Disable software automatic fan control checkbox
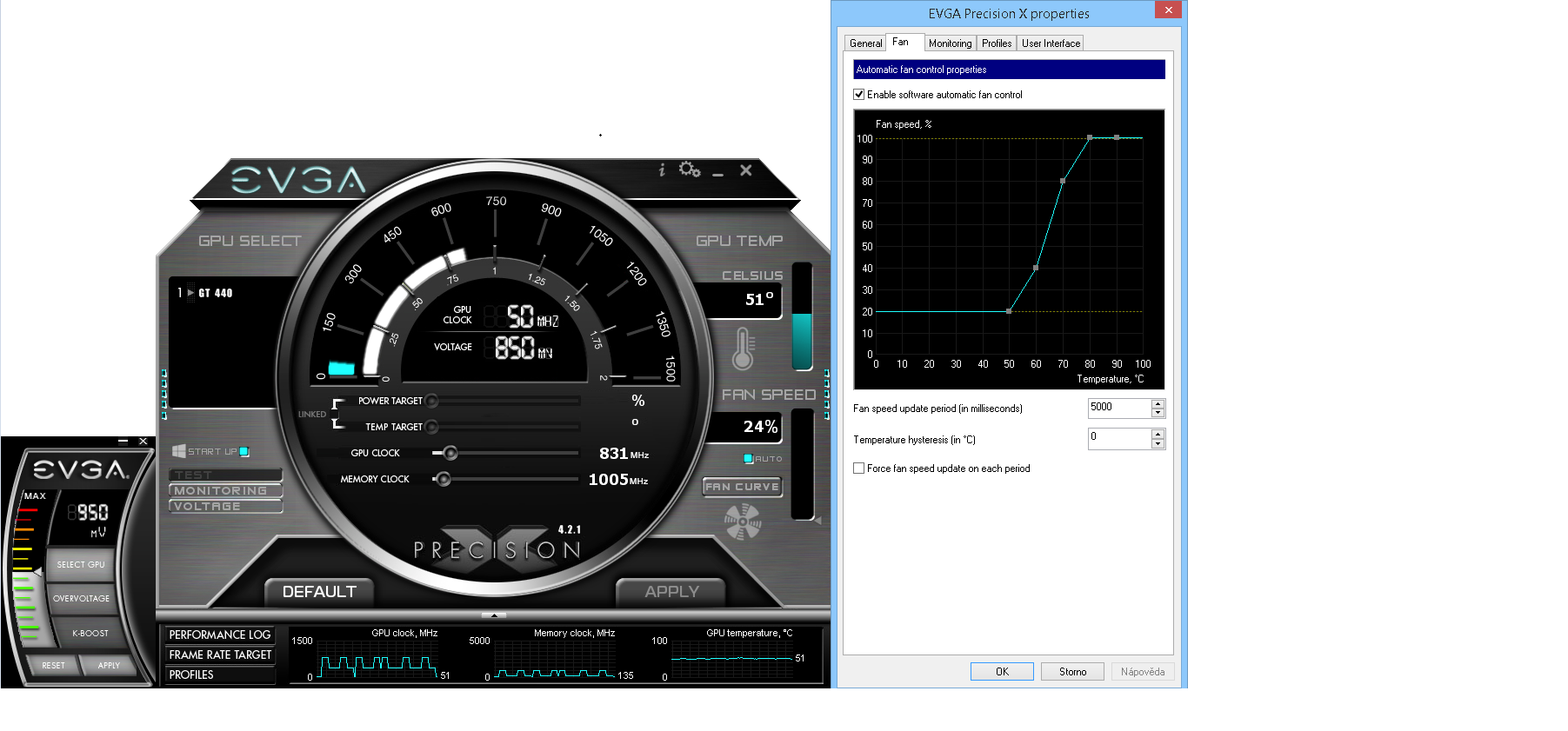Image resolution: width=1568 pixels, height=731 pixels. (859, 95)
